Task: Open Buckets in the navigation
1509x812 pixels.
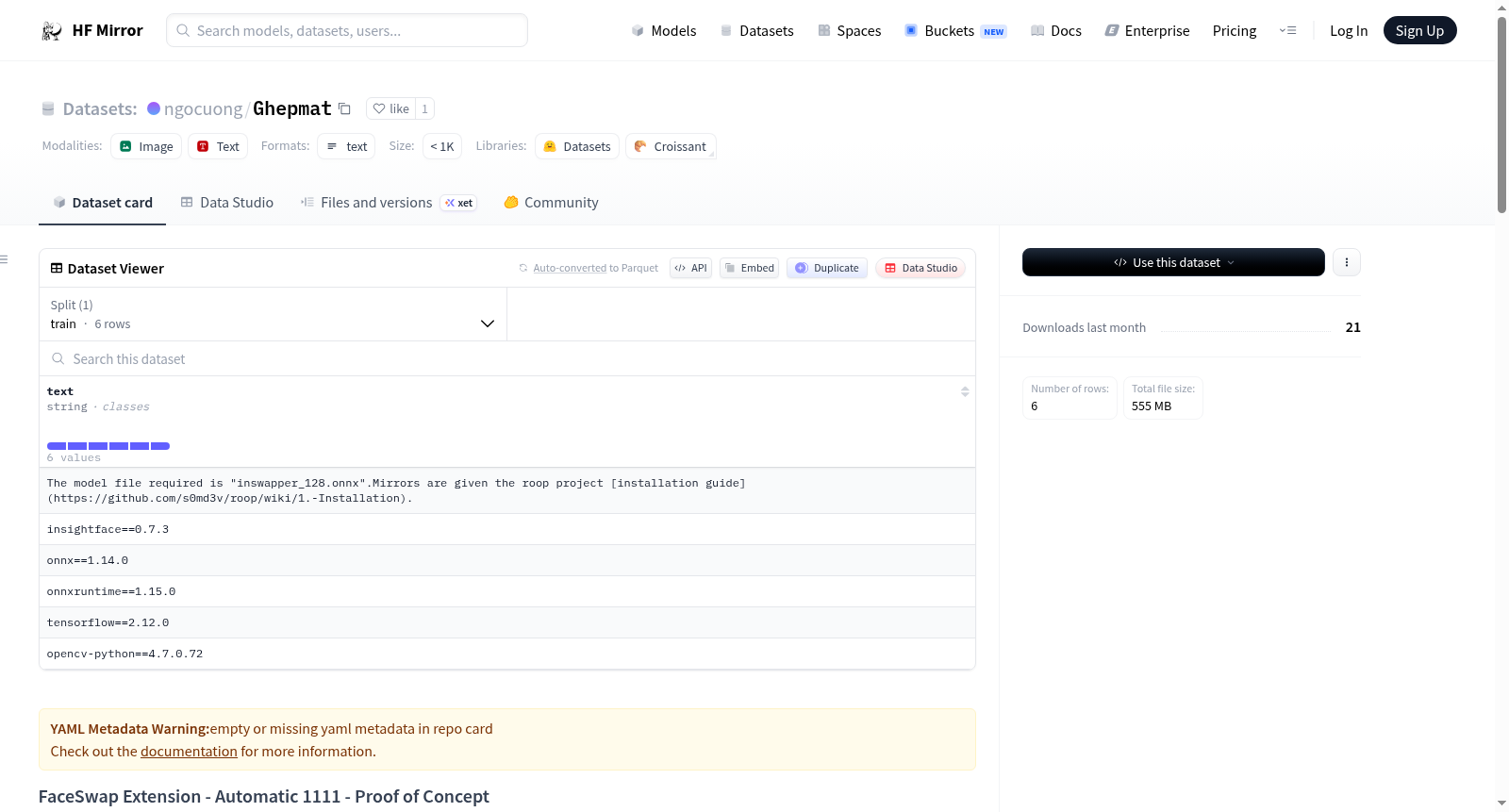Action: pos(955,31)
